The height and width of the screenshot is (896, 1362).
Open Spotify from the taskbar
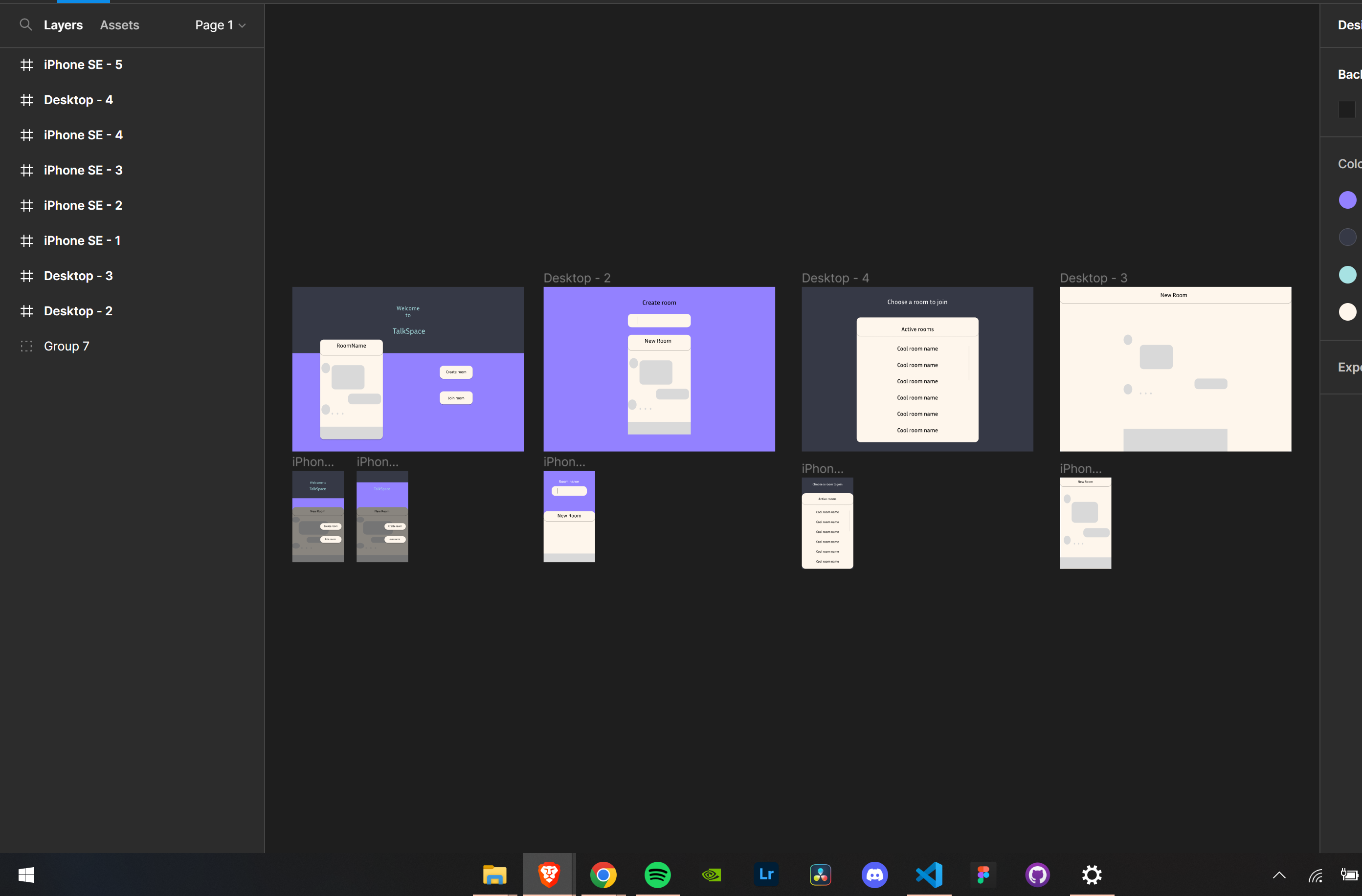pos(658,874)
